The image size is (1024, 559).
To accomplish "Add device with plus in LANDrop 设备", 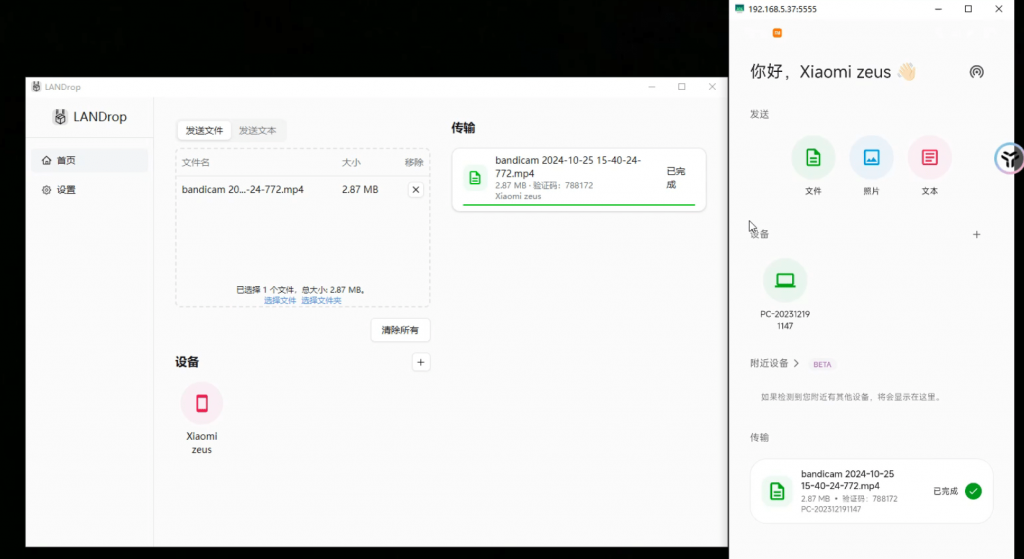I will click(x=421, y=362).
